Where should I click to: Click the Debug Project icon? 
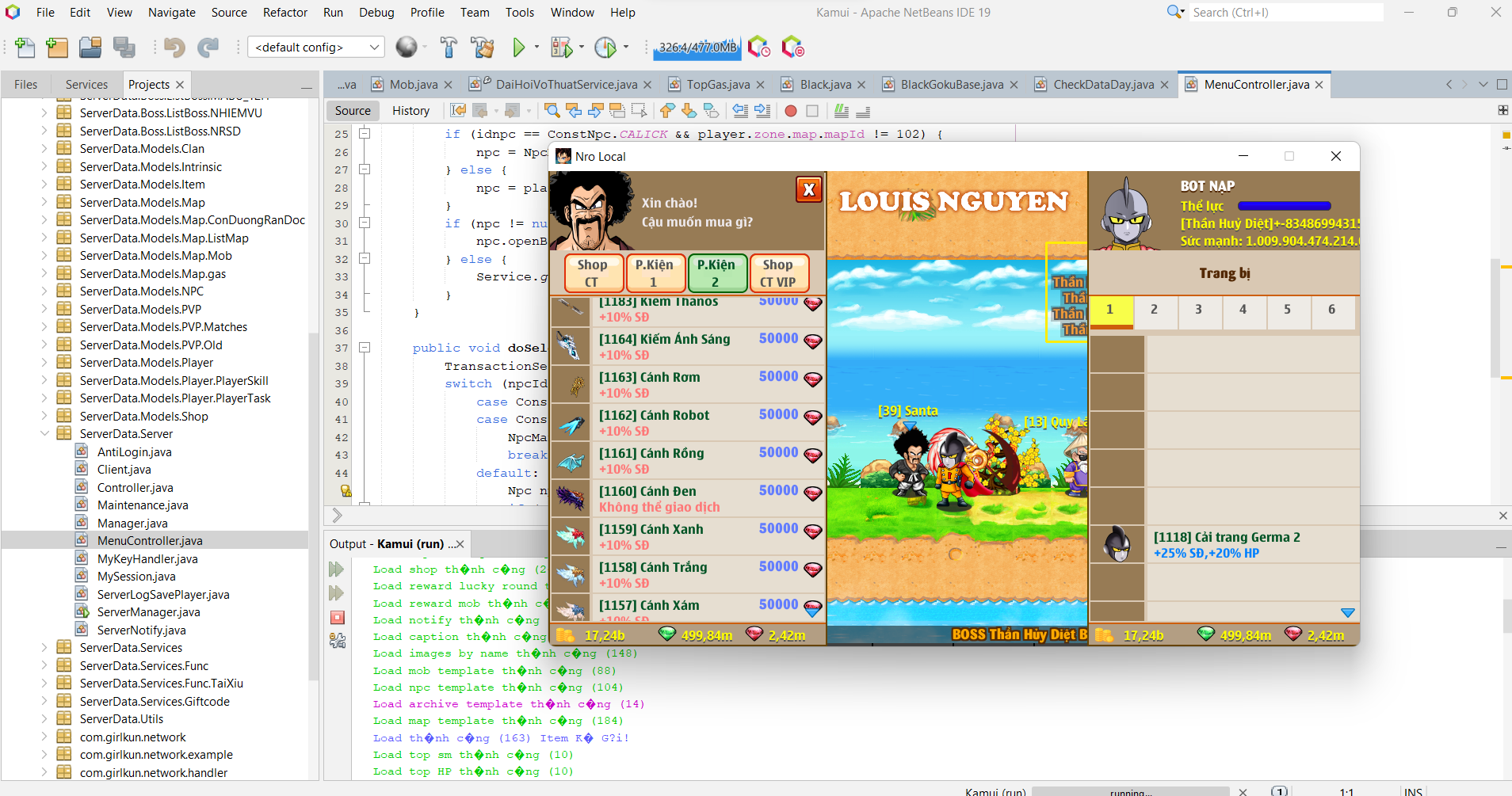click(x=561, y=48)
